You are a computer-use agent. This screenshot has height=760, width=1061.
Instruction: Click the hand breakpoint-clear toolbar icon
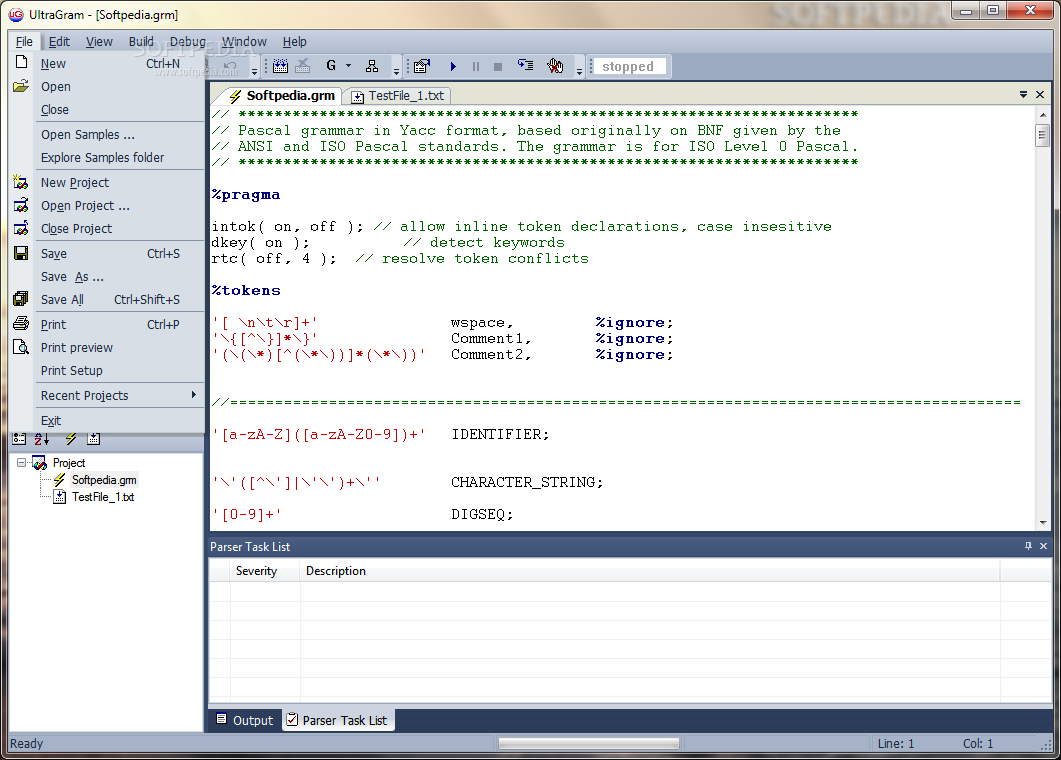(555, 66)
